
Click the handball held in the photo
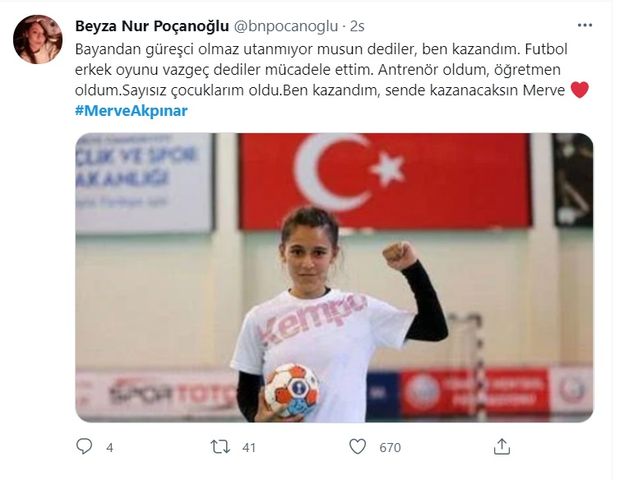(292, 391)
